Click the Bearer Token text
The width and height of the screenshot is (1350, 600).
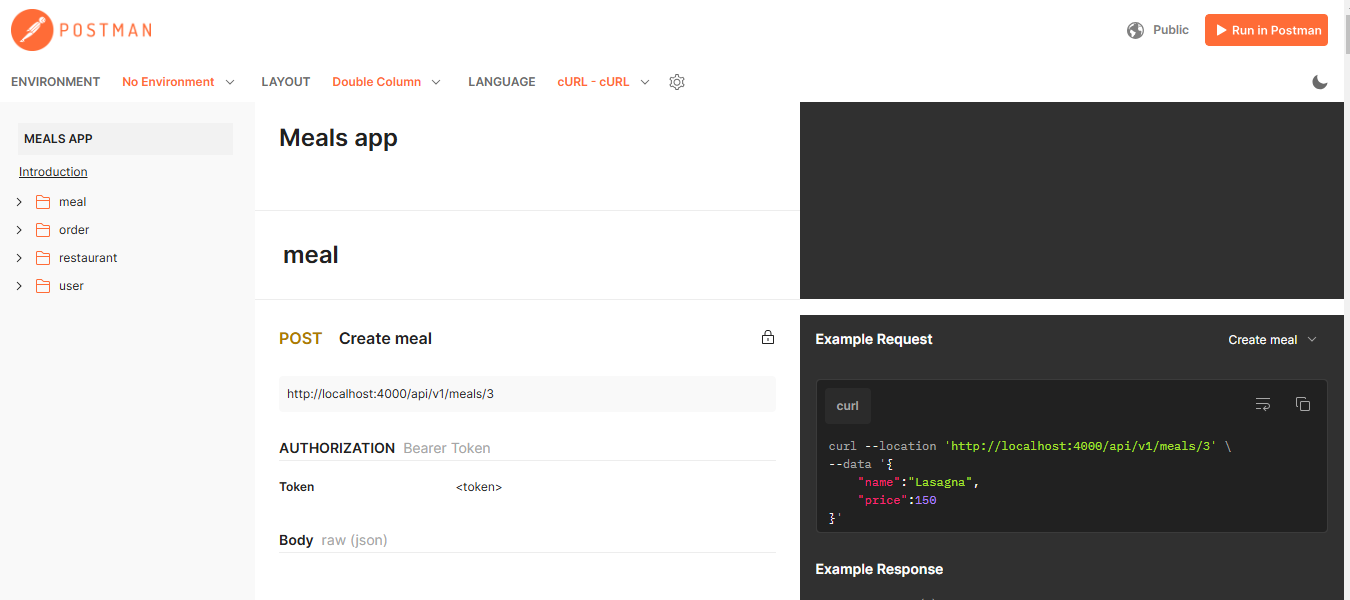click(x=447, y=448)
